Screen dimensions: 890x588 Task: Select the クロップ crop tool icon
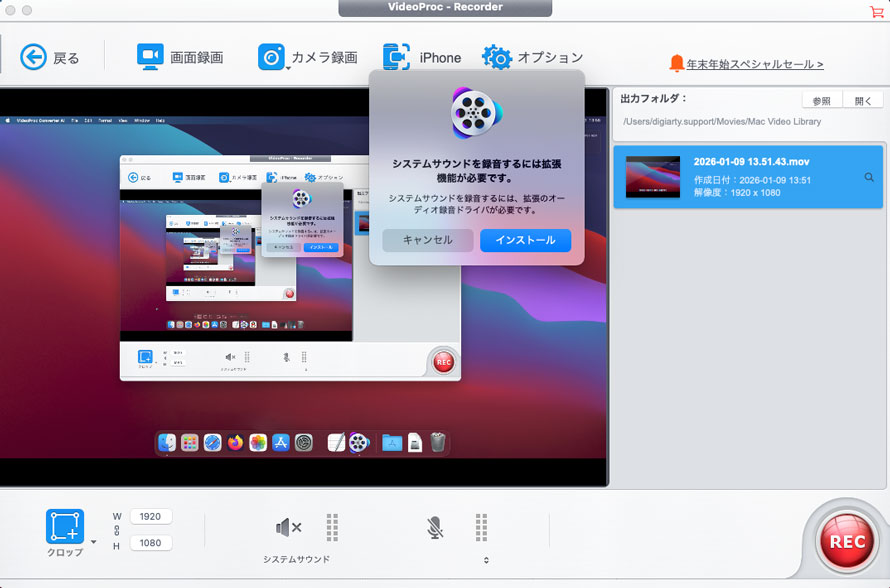[65, 528]
